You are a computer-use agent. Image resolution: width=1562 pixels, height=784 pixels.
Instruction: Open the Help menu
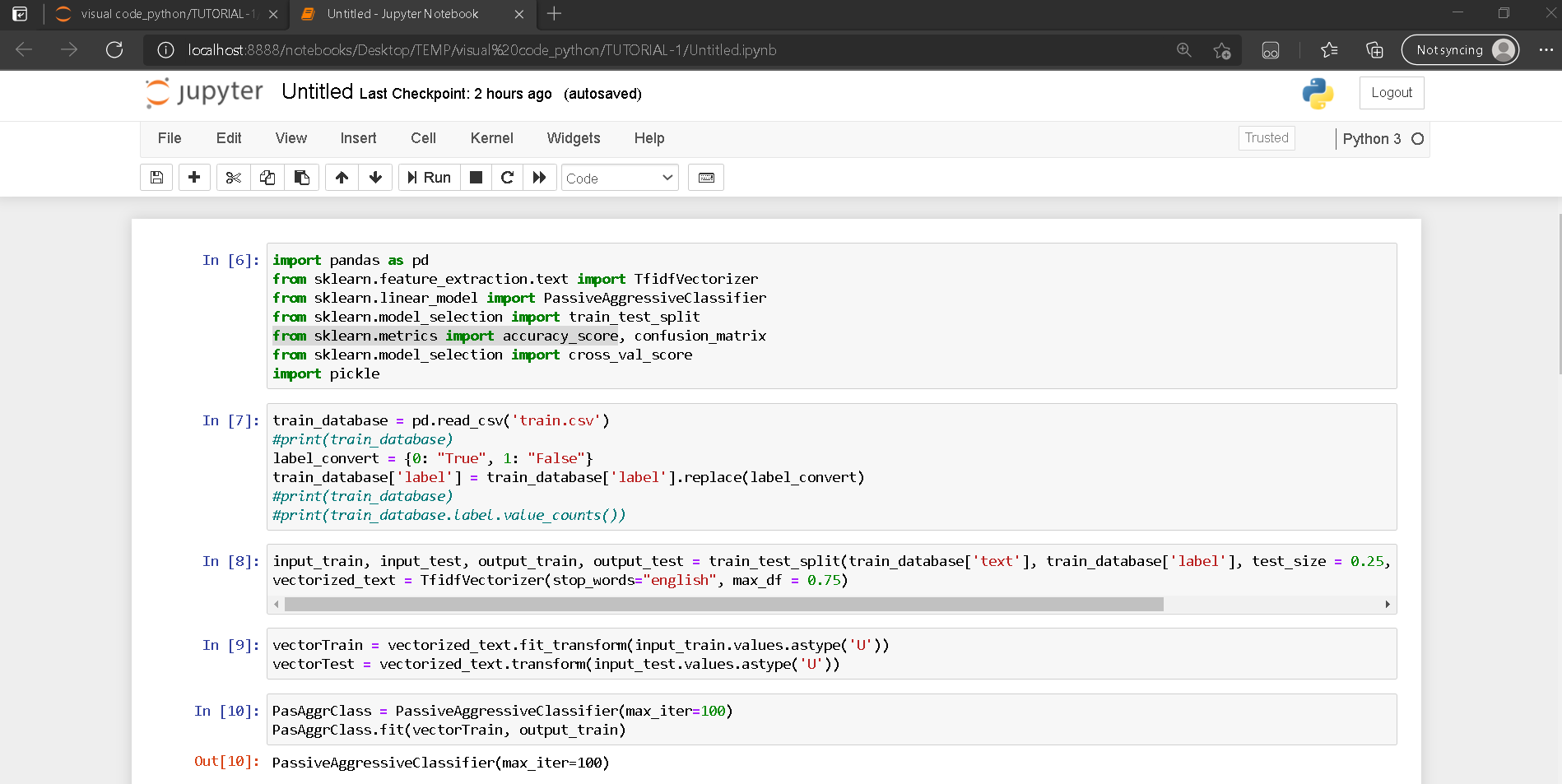pos(649,138)
